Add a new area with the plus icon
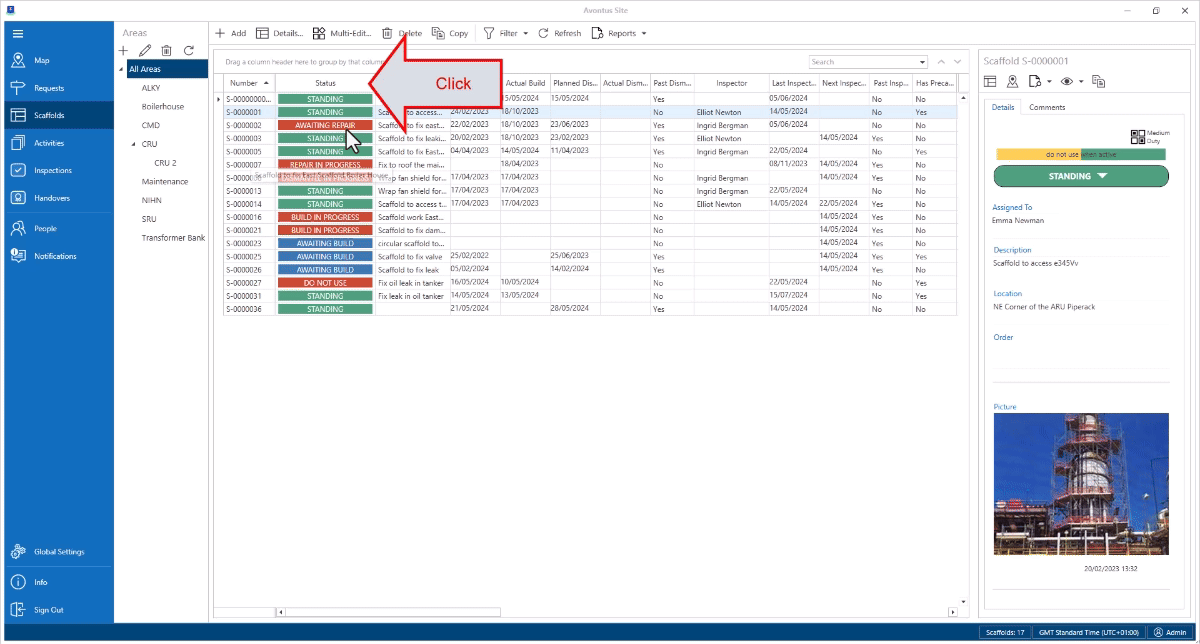 [x=123, y=50]
